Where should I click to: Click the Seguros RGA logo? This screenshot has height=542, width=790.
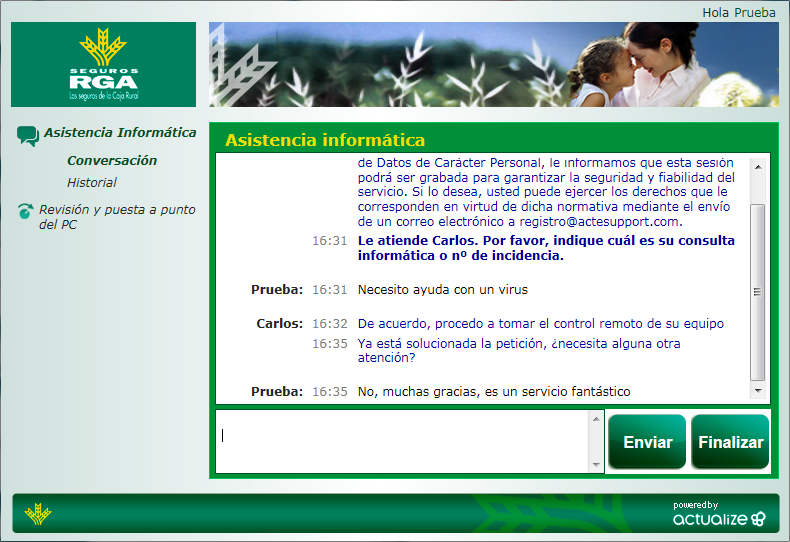(103, 64)
